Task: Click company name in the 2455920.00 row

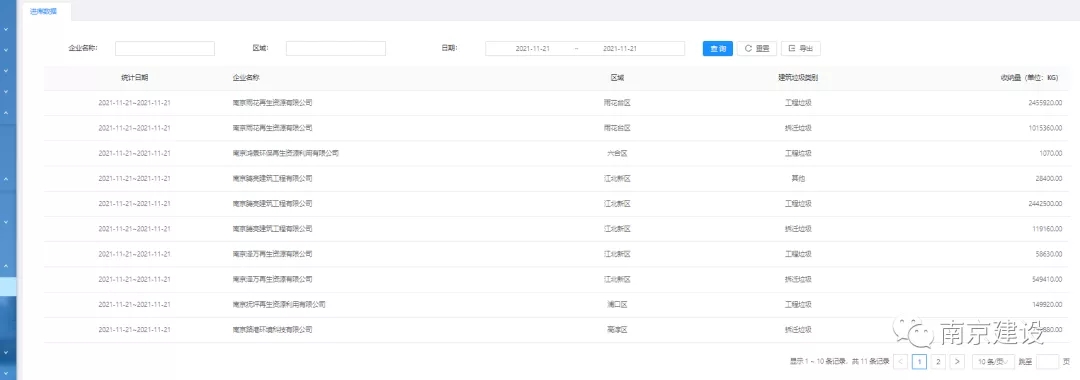Action: coord(273,103)
